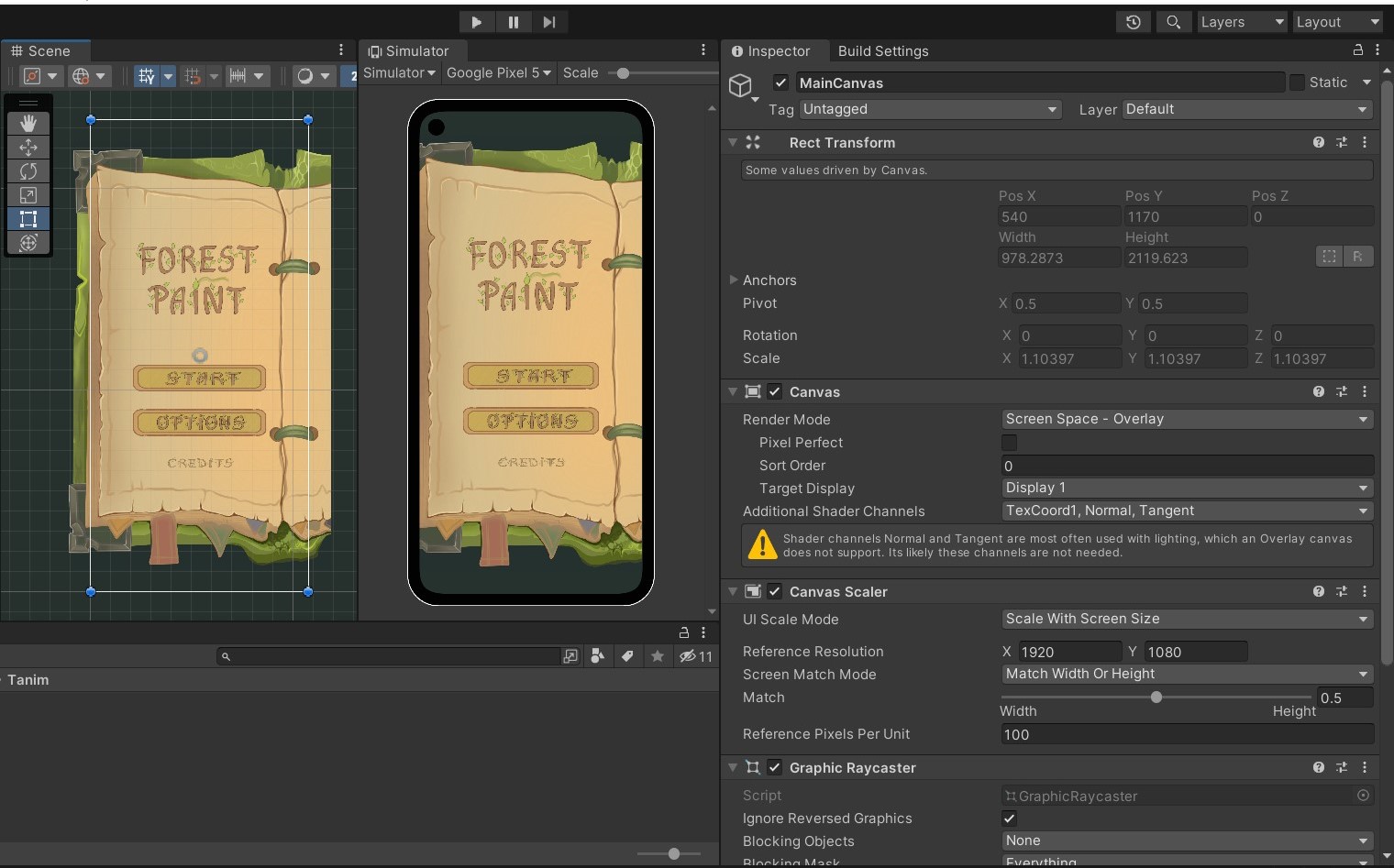
Task: Open Rect Transform presets icon
Action: tap(1342, 142)
